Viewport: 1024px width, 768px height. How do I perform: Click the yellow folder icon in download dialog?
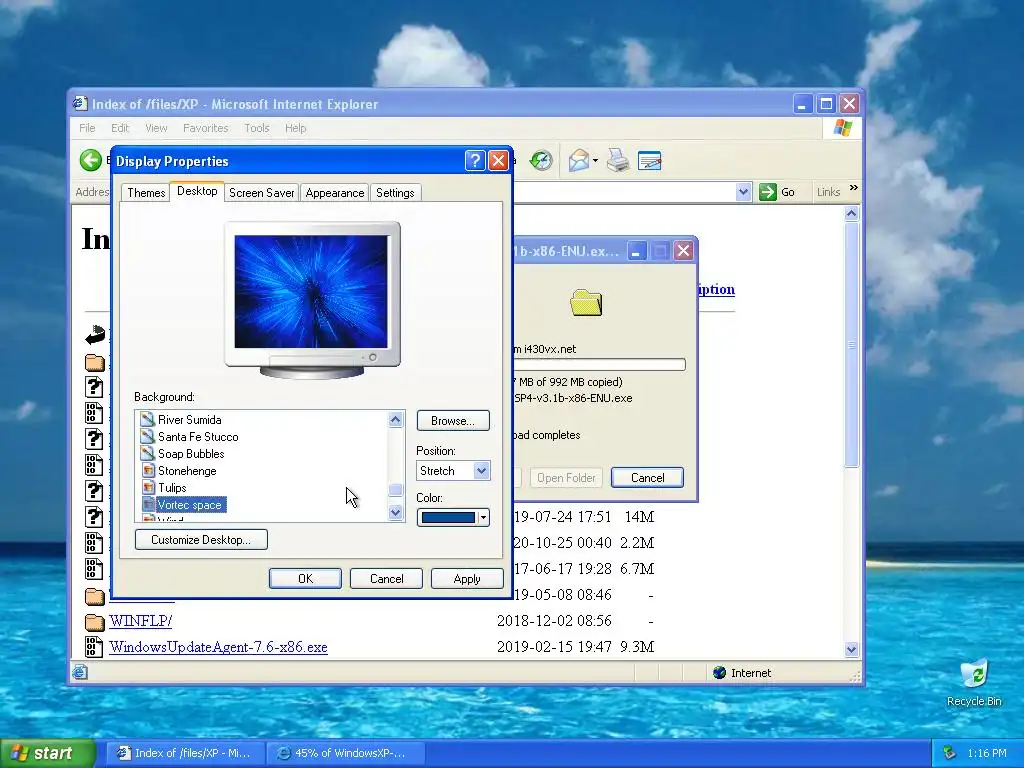coord(586,302)
